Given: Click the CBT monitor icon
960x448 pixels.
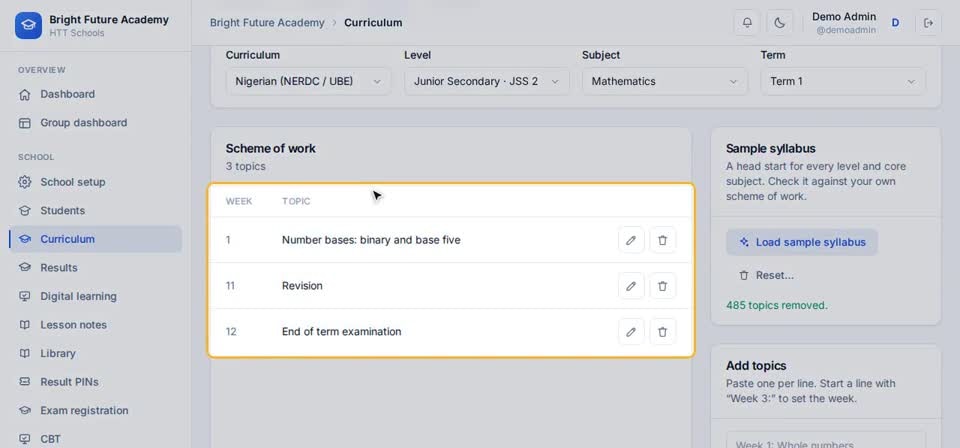Looking at the screenshot, I should [x=24, y=439].
